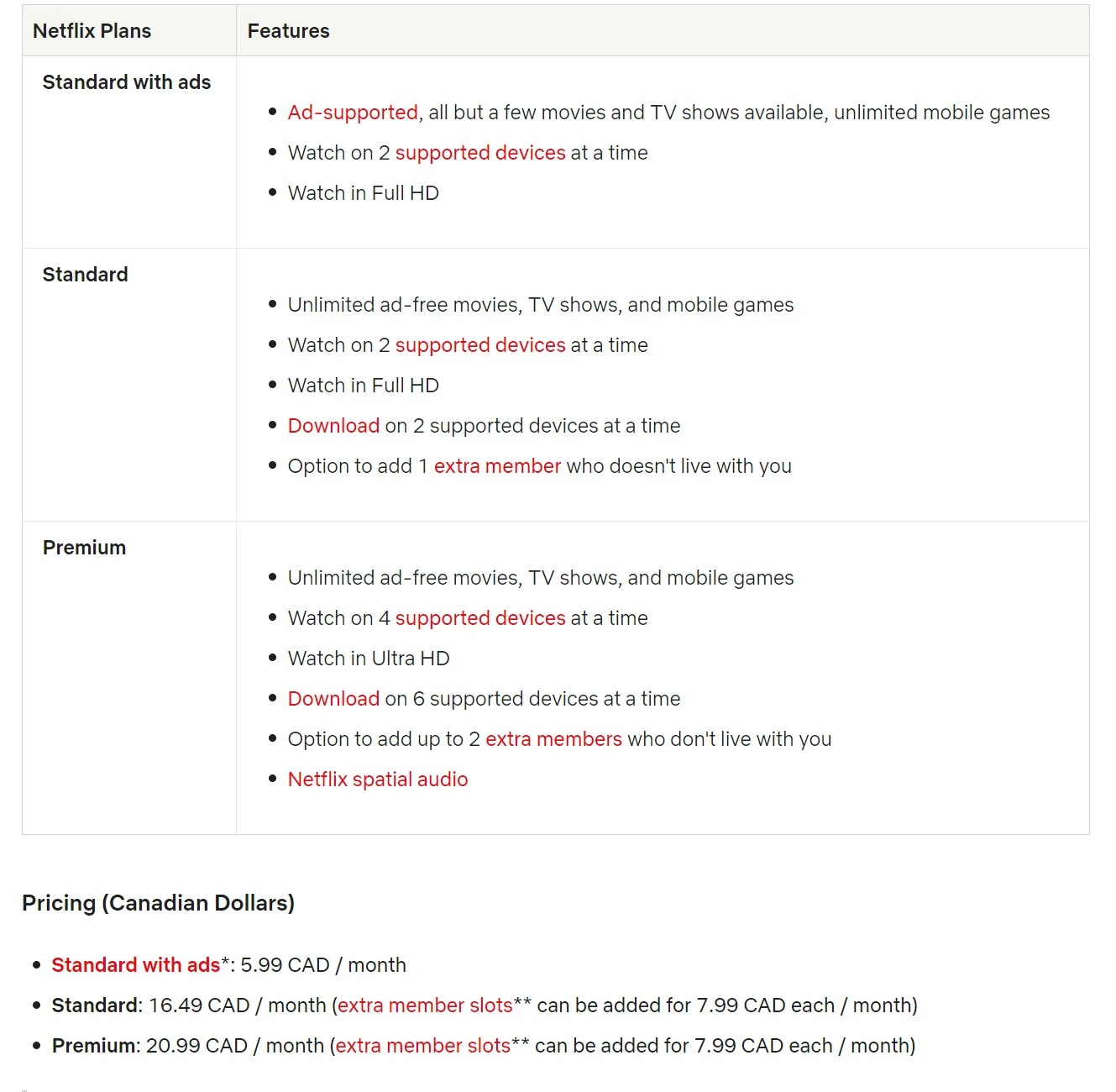This screenshot has height=1092, width=1116.
Task: Select the Premium plan name cell
Action: coord(84,548)
